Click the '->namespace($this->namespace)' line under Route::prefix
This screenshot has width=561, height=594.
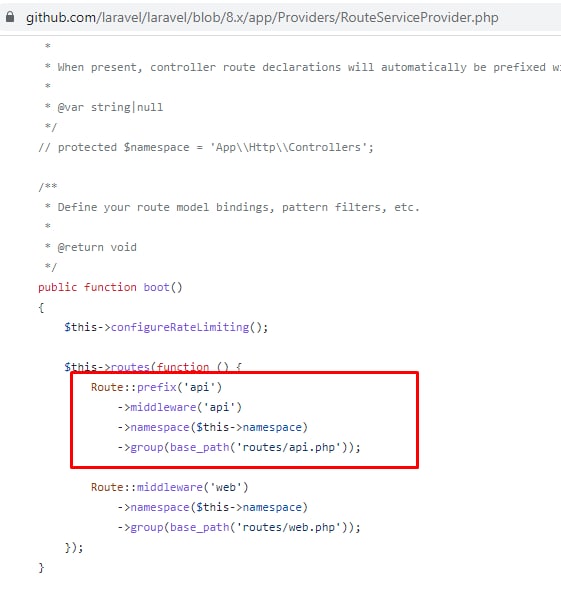point(213,427)
